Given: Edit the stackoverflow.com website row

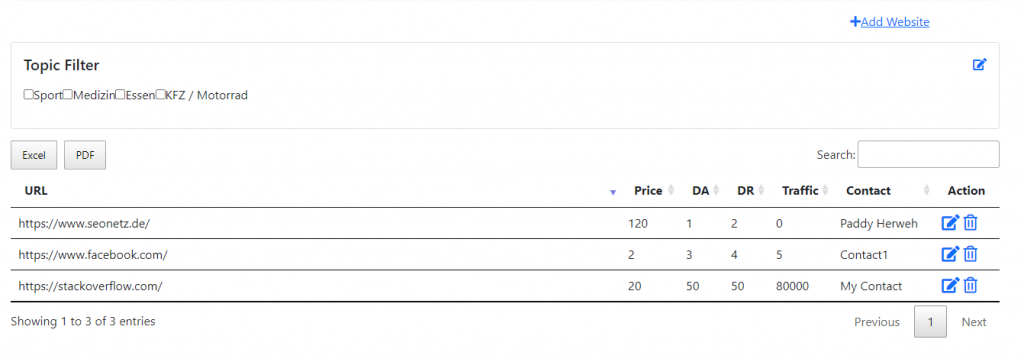Looking at the screenshot, I should (950, 286).
